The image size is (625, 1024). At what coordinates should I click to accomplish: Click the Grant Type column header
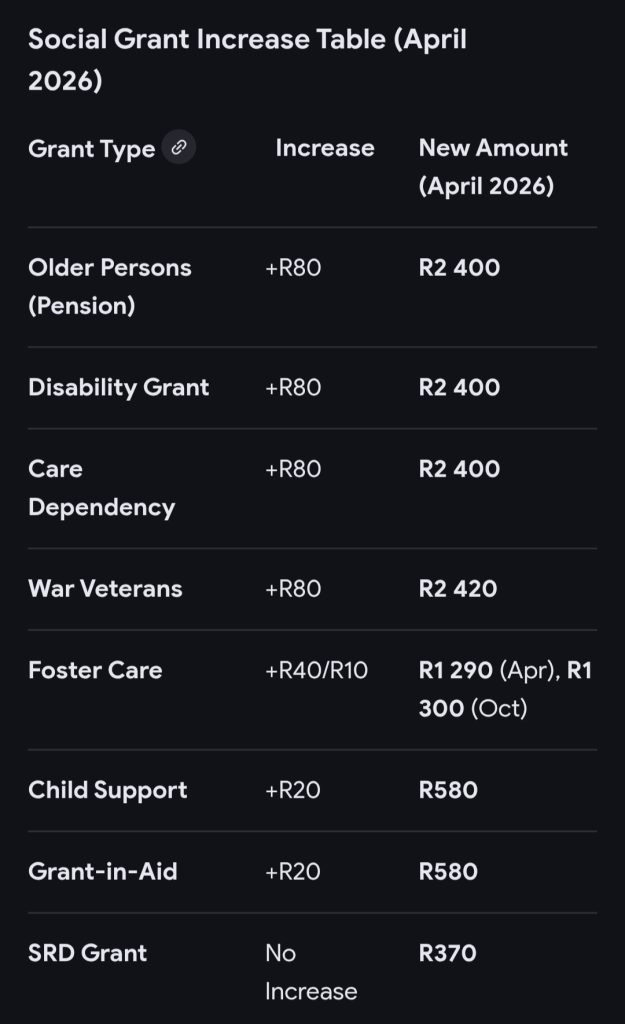tap(91, 148)
